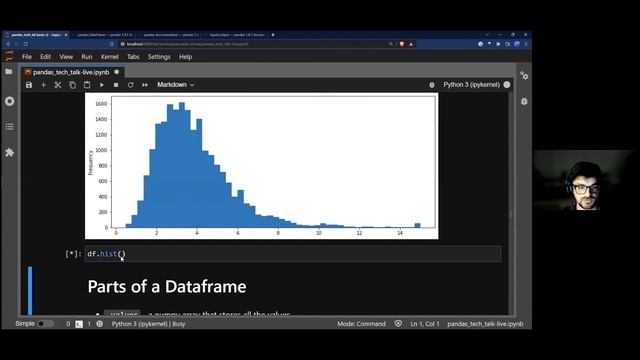Click the Parts of a Dataframe heading
Image resolution: width=640 pixels, height=360 pixels.
[167, 287]
